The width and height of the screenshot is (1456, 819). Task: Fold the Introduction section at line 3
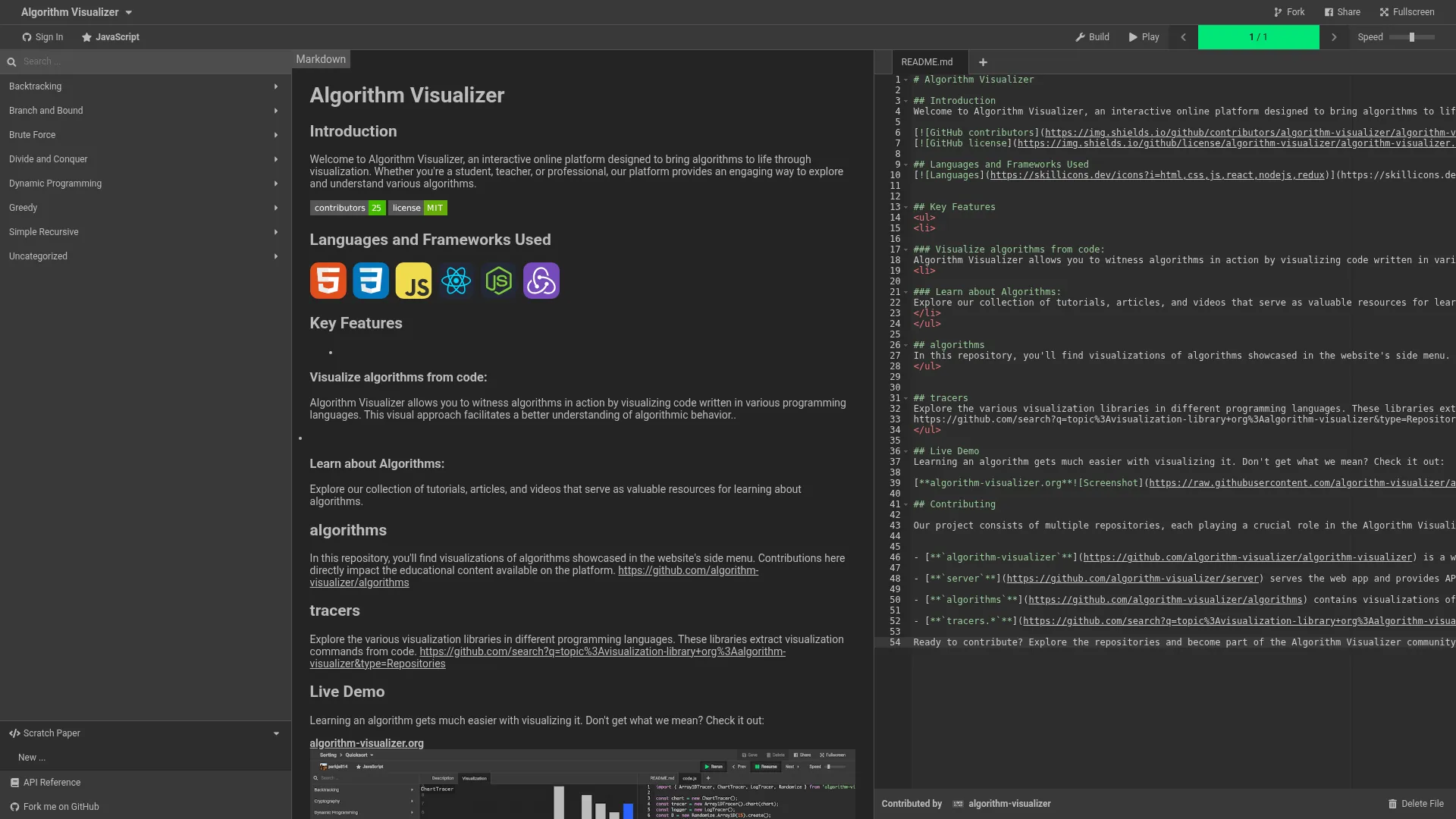click(x=905, y=101)
